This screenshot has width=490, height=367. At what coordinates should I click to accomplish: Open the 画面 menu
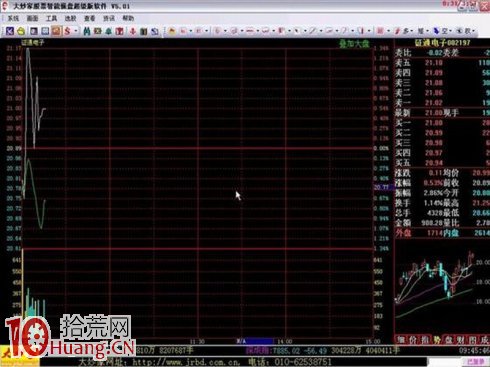(x=32, y=19)
